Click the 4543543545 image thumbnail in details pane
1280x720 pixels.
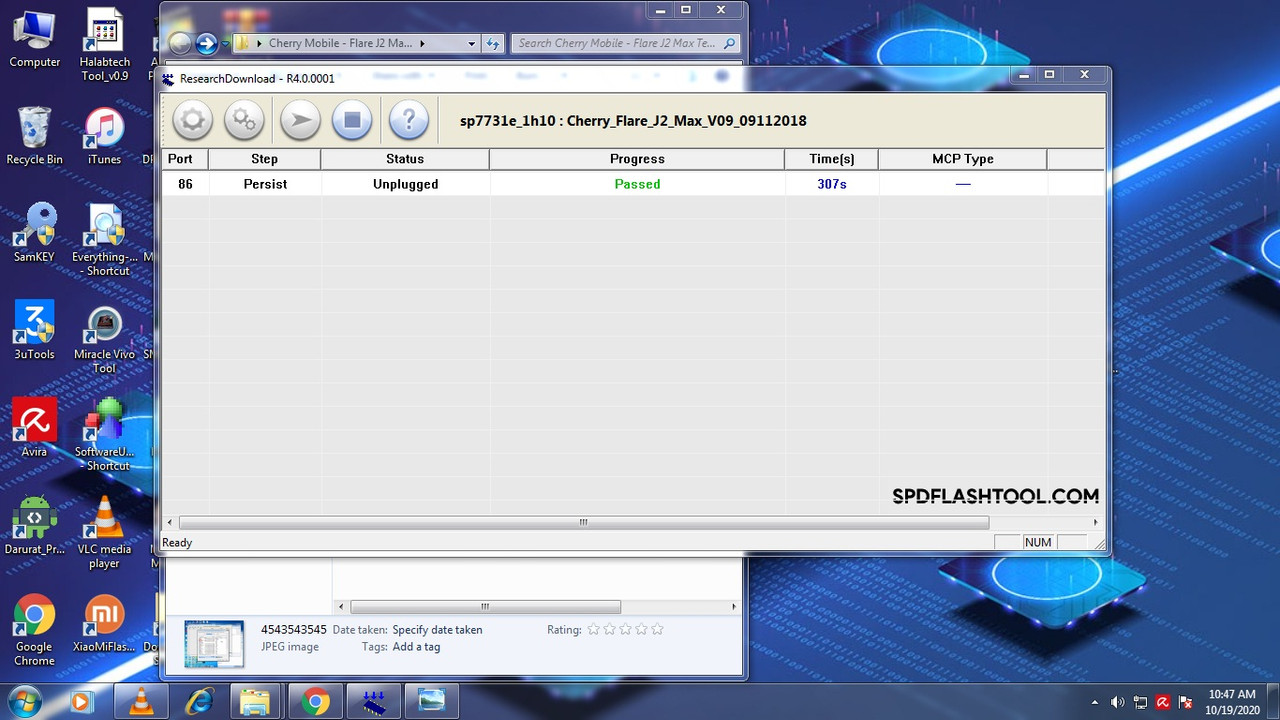213,643
